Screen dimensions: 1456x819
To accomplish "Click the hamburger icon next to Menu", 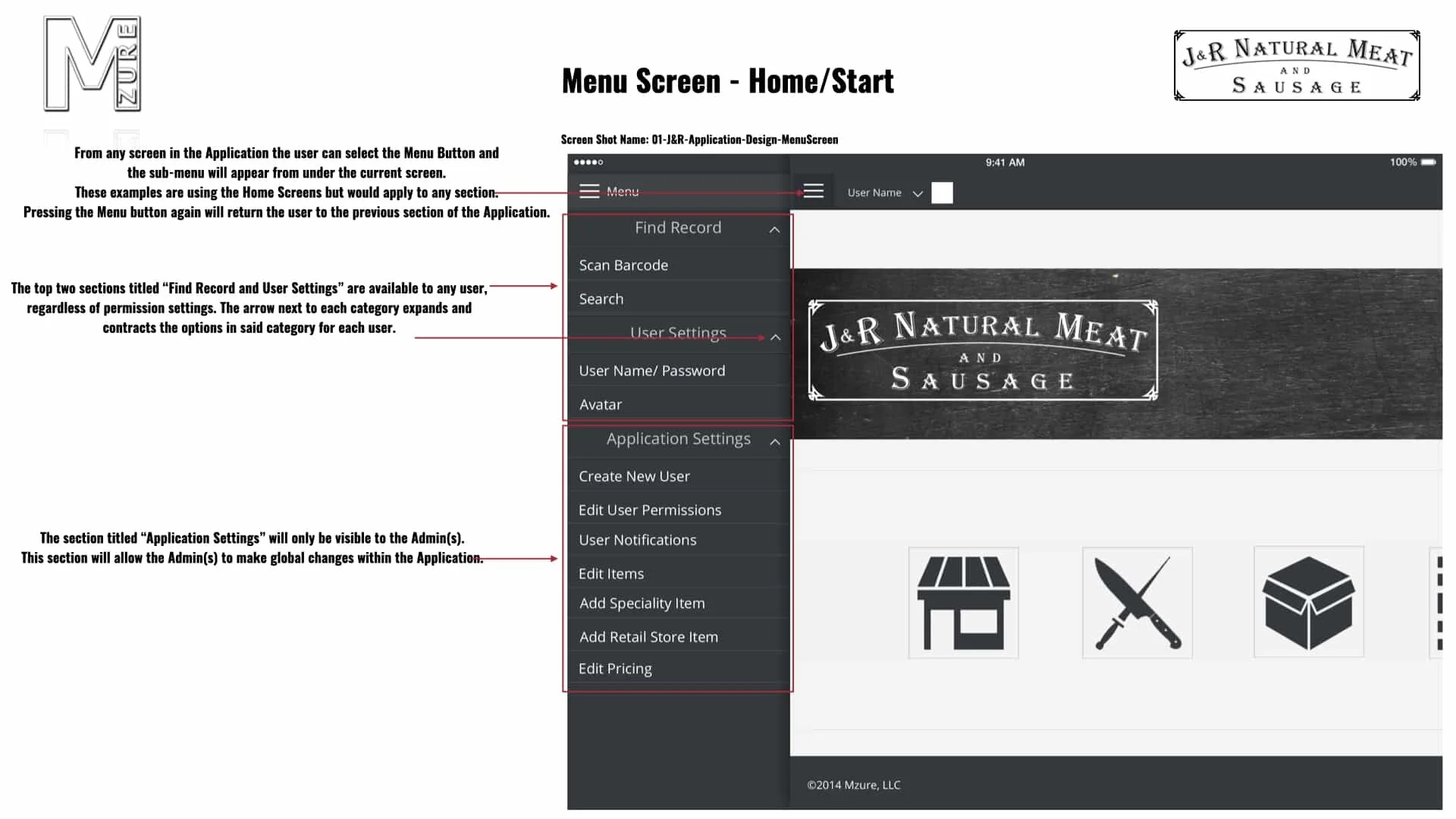I will [589, 191].
